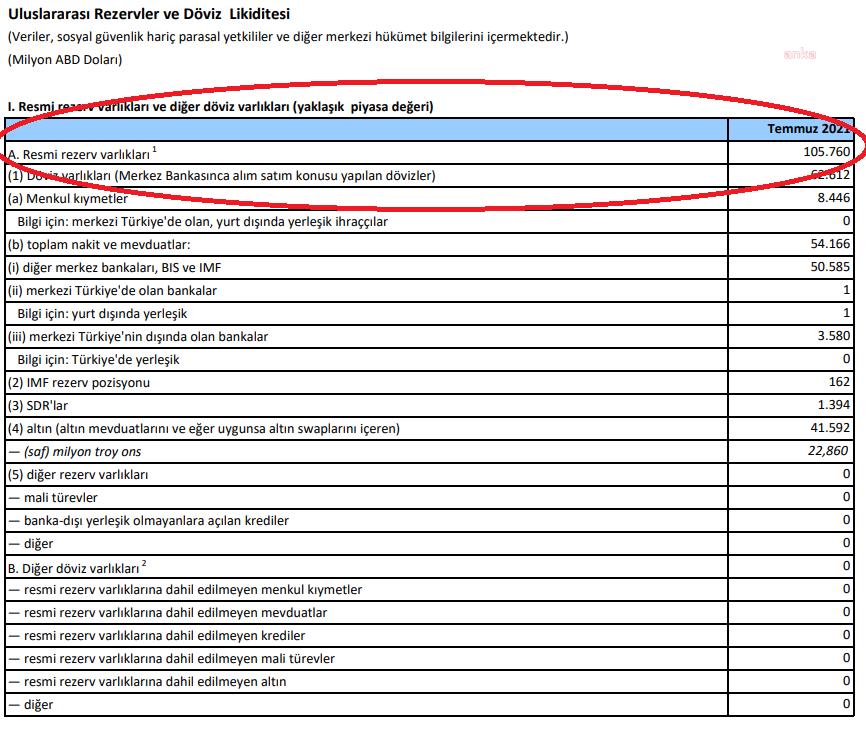
Task: Click the 162 IMF reserve position value
Action: 839,382
